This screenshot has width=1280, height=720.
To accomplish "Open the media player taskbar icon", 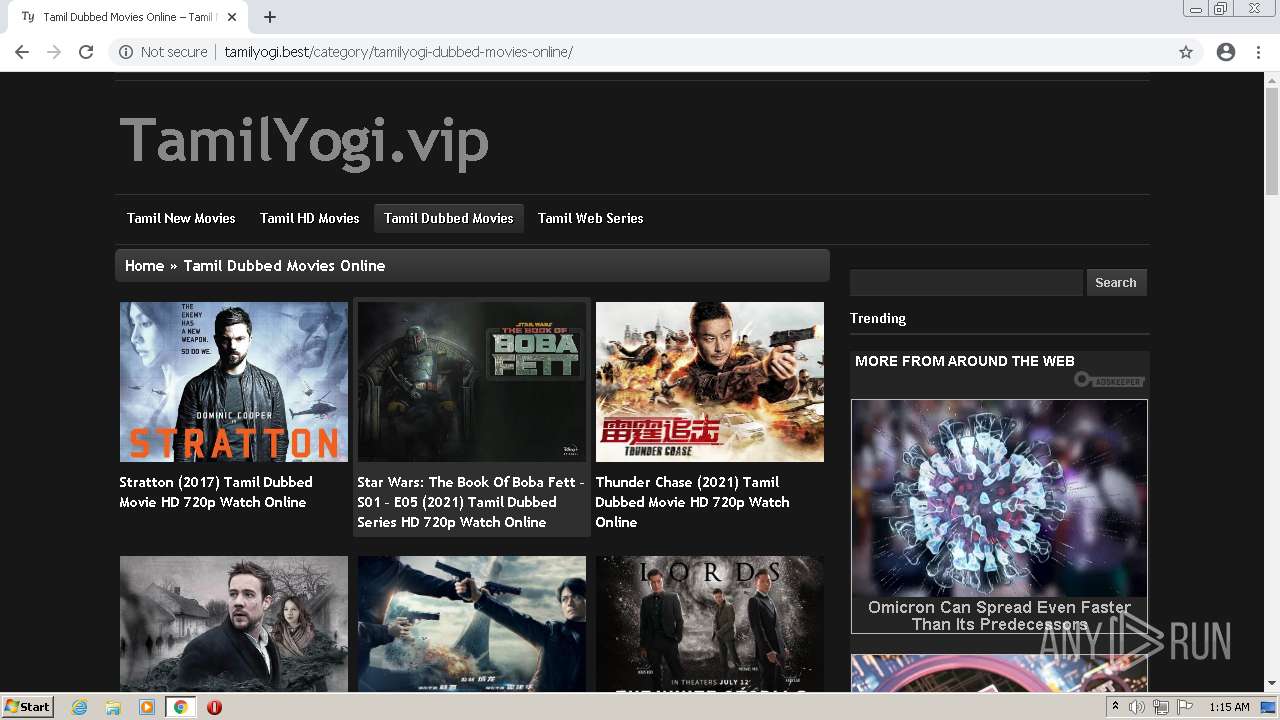I will (147, 707).
